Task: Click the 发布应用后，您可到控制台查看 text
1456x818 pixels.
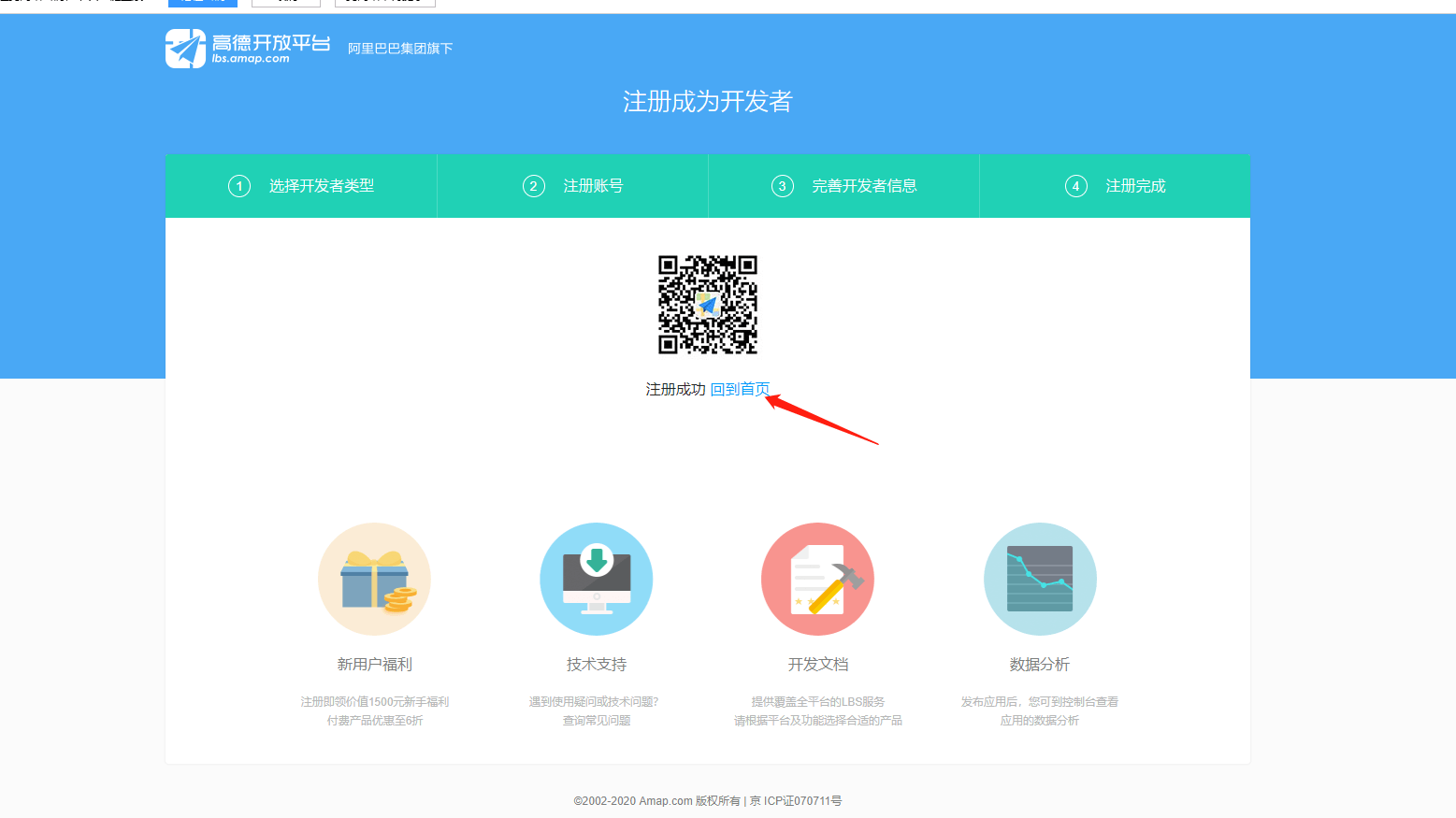Action: [x=1040, y=701]
